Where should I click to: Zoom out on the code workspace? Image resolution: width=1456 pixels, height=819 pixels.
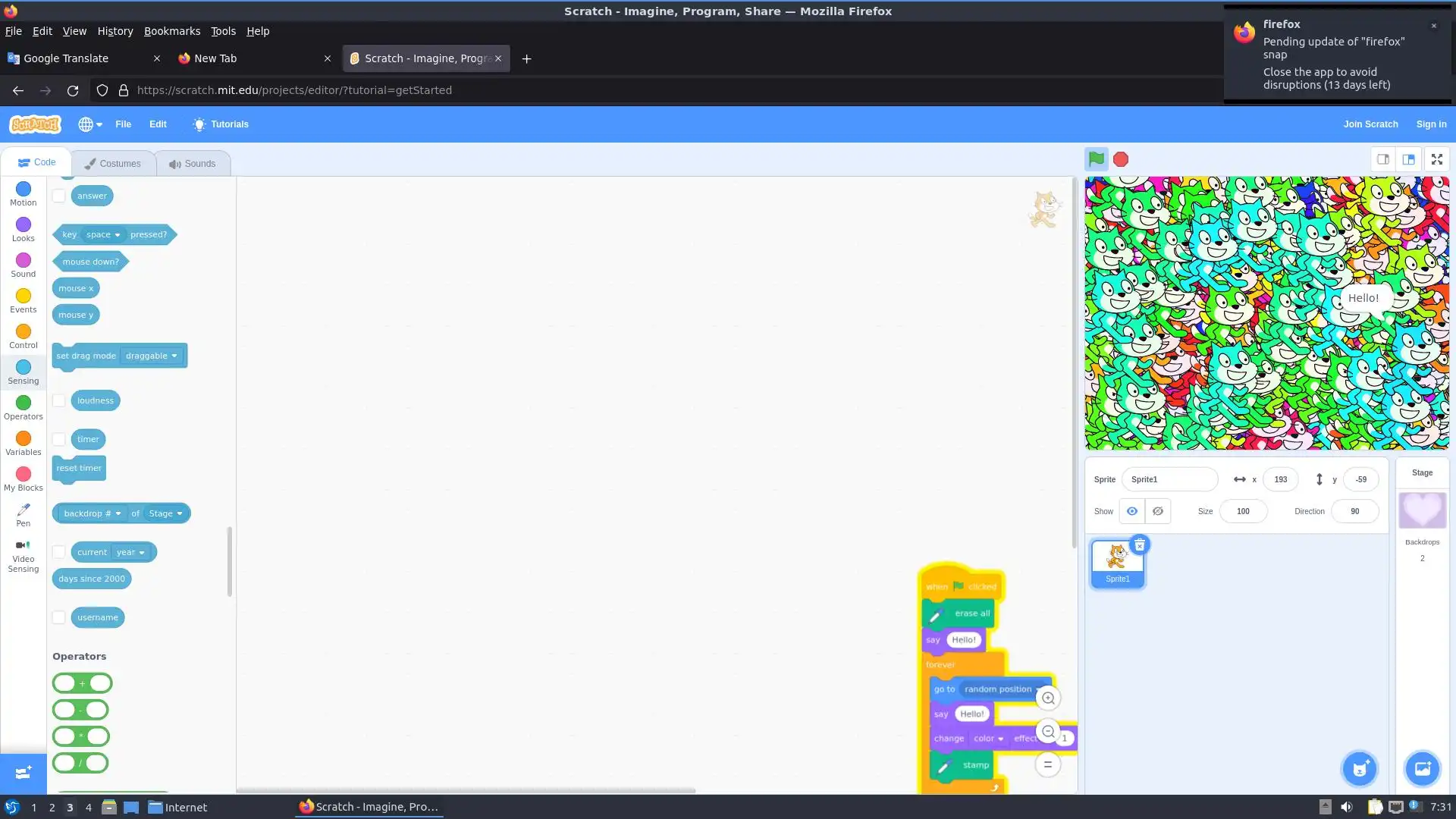pos(1048,732)
